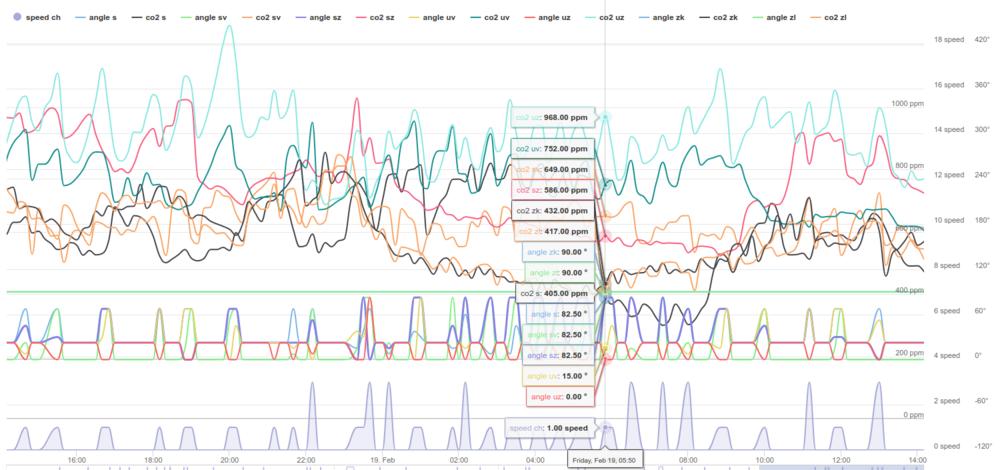Click the 'speed ch: 1.00 speed' tooltip
1000x470 pixels.
549,428
